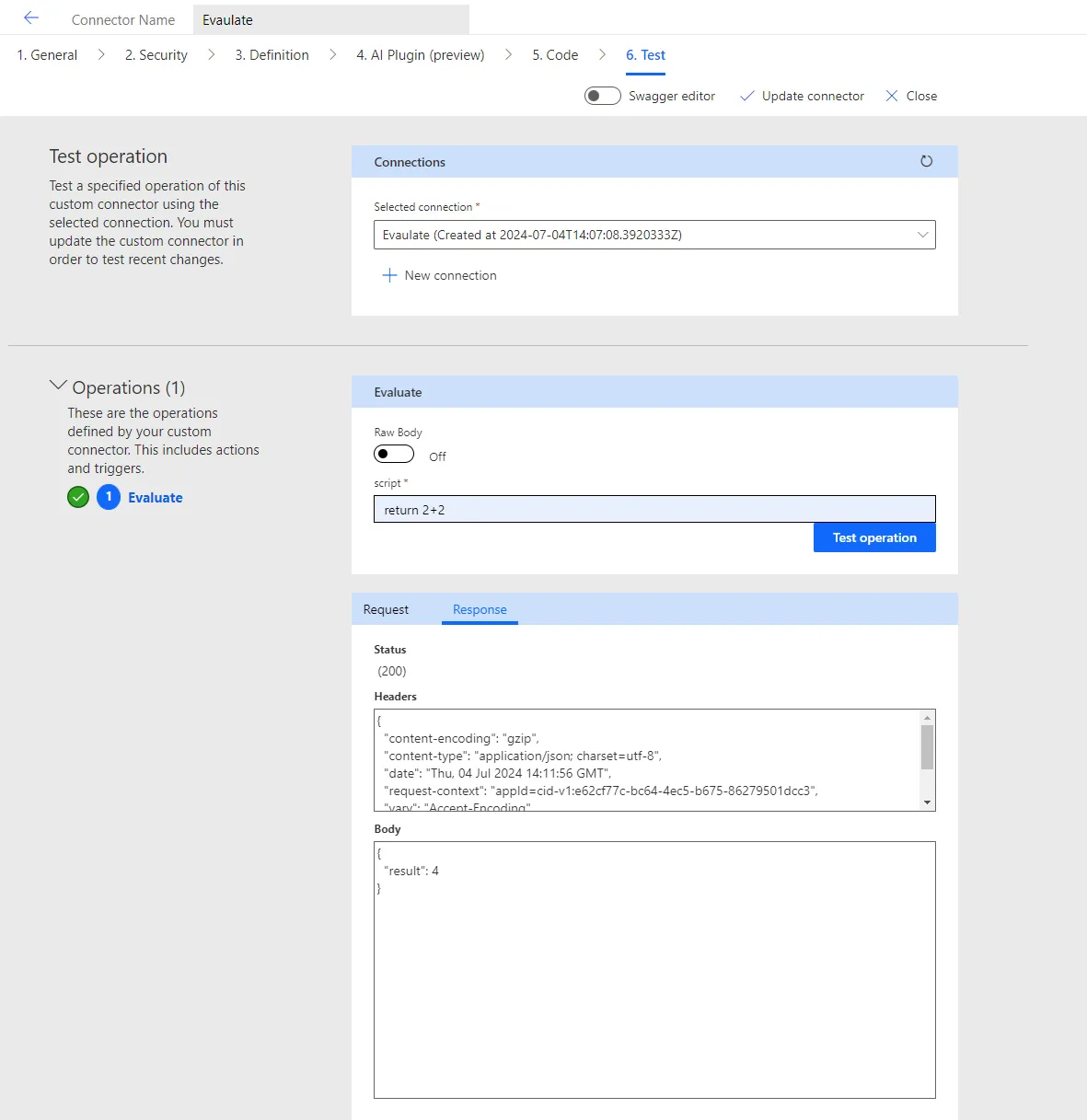The height and width of the screenshot is (1120, 1087).
Task: Click the Headers box scrollbar thumb
Action: [927, 746]
